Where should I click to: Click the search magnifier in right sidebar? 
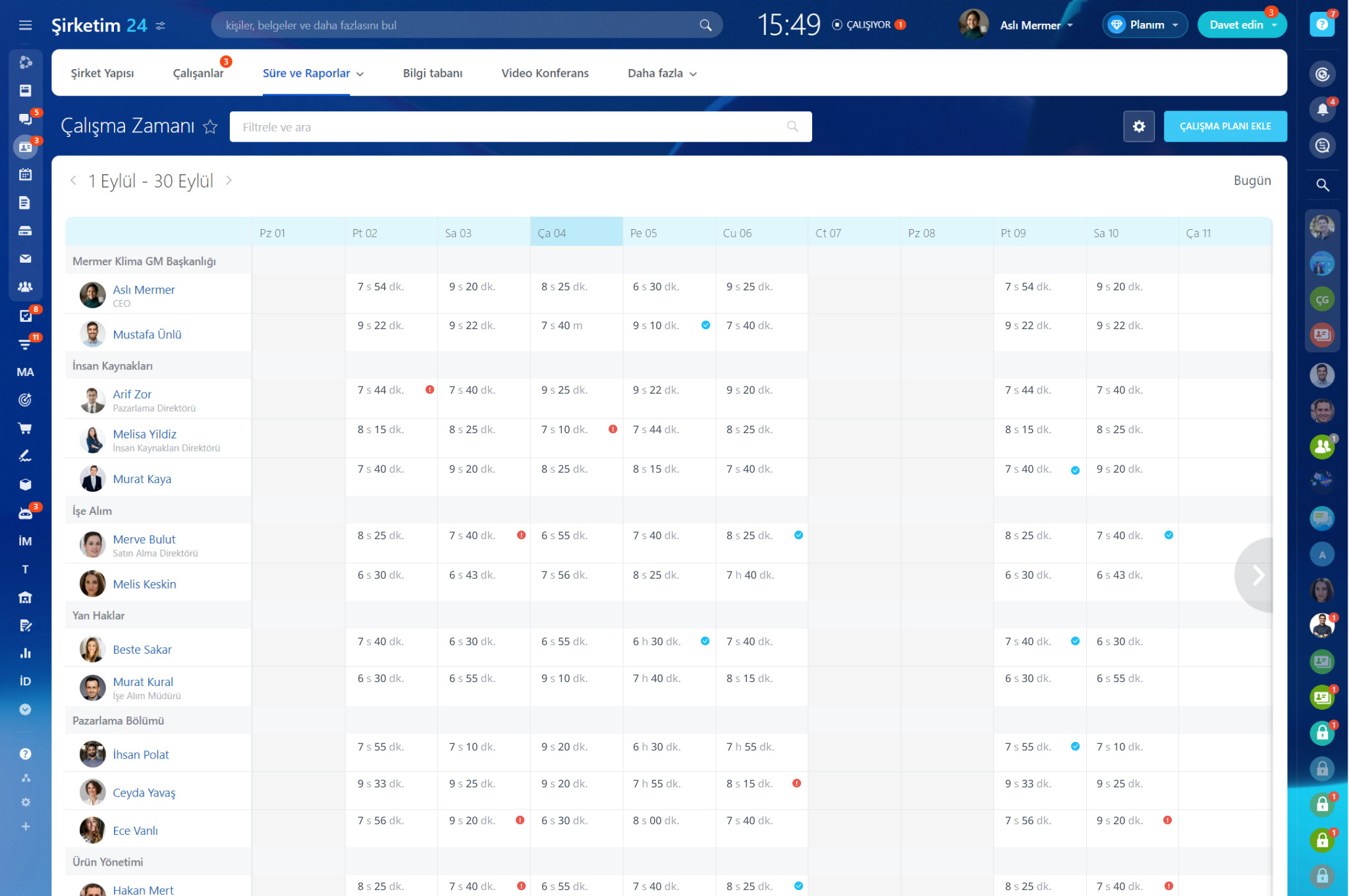click(1322, 185)
